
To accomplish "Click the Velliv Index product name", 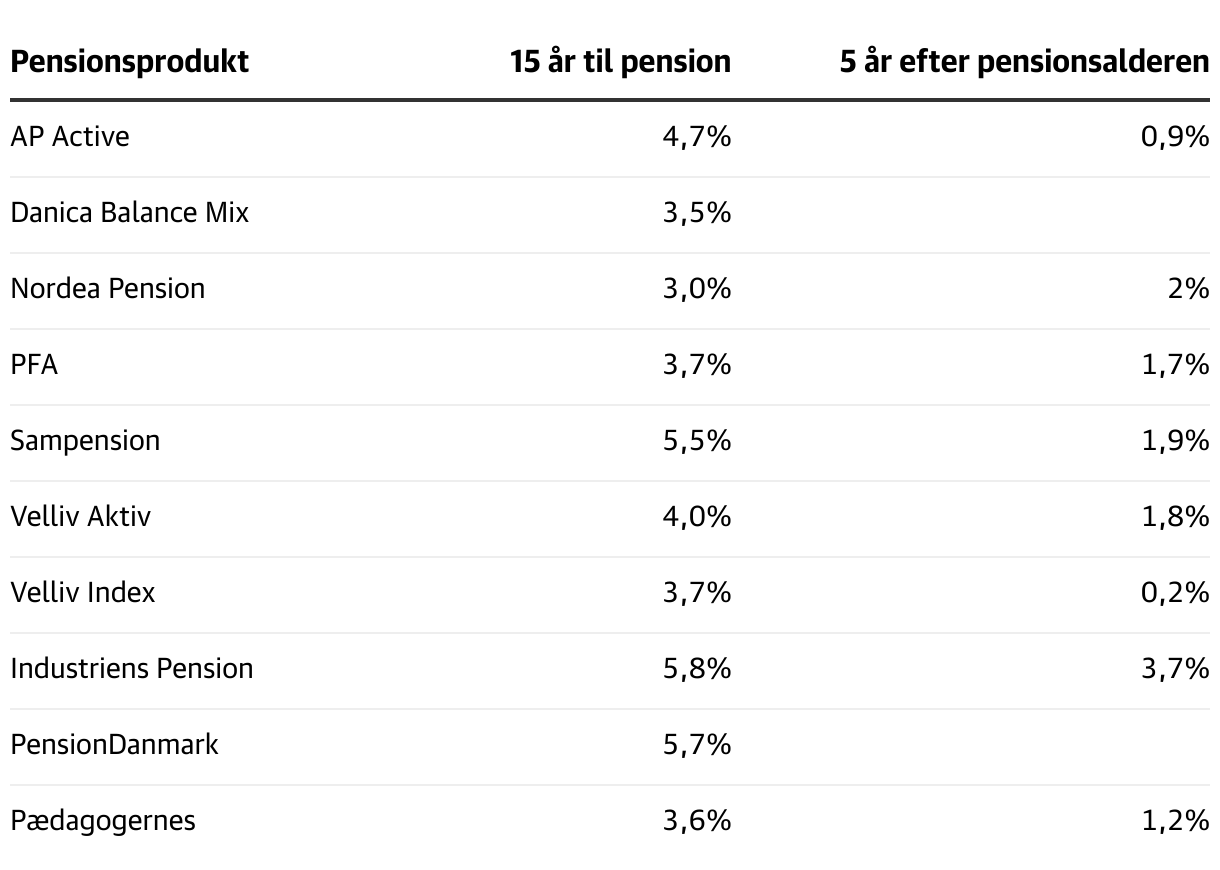I will pyautogui.click(x=83, y=593).
